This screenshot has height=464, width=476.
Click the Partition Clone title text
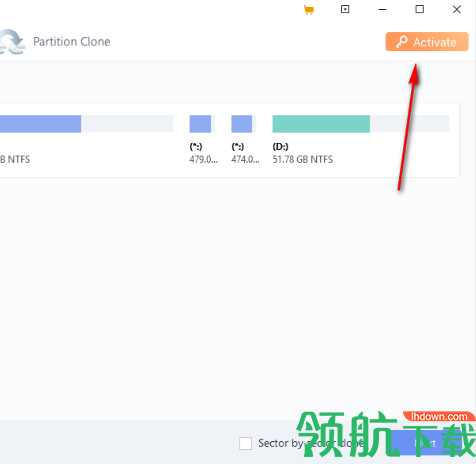[72, 42]
